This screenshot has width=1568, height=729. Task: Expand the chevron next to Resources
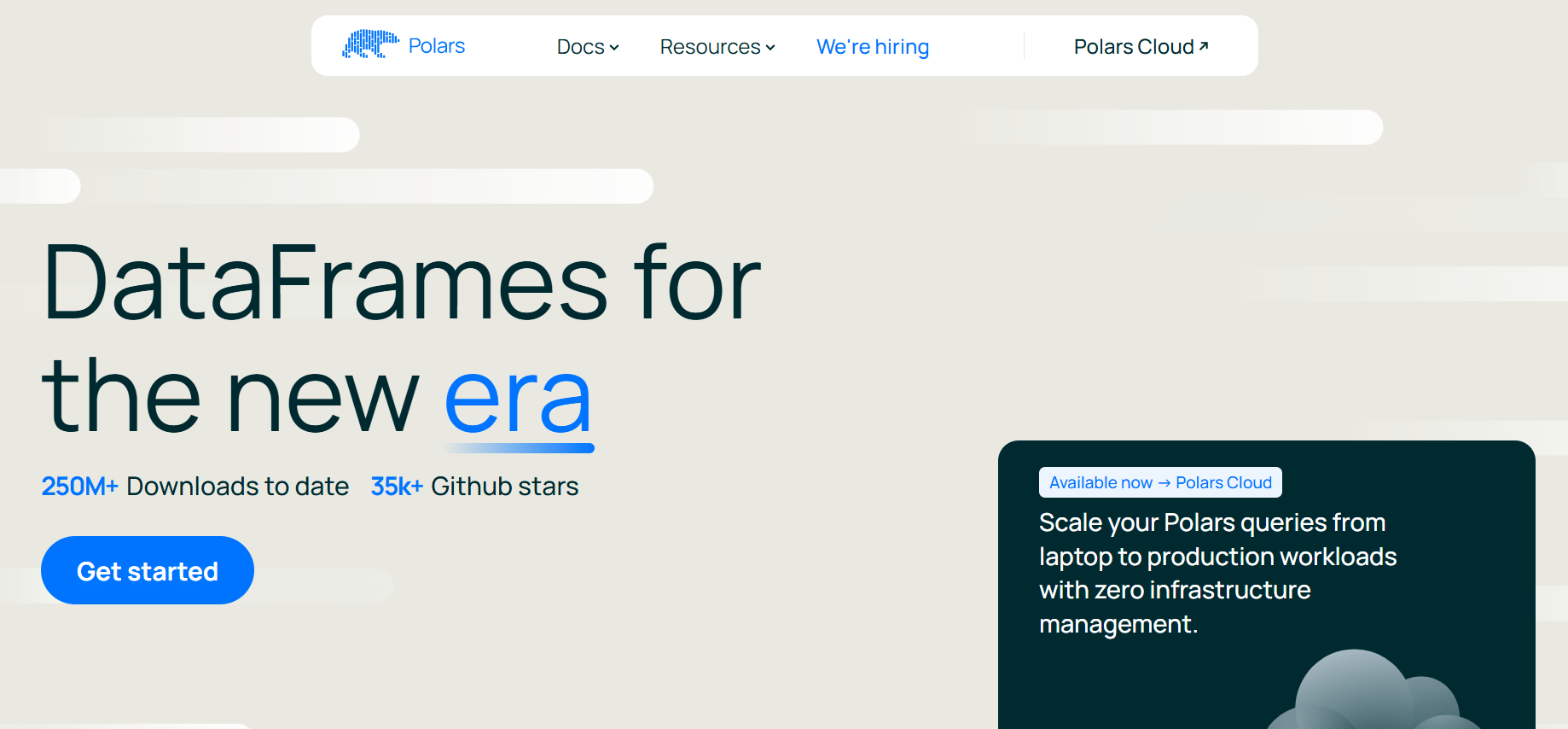(770, 48)
